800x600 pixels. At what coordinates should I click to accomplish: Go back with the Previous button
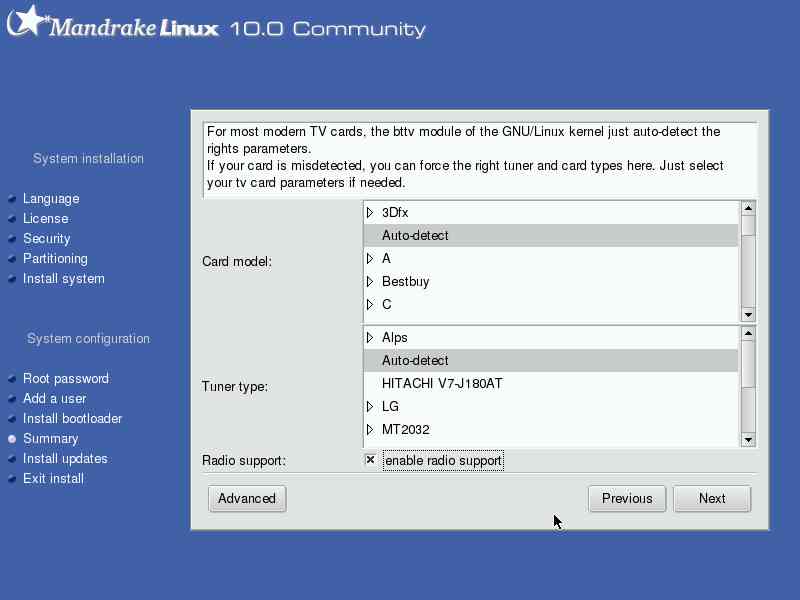tap(627, 498)
